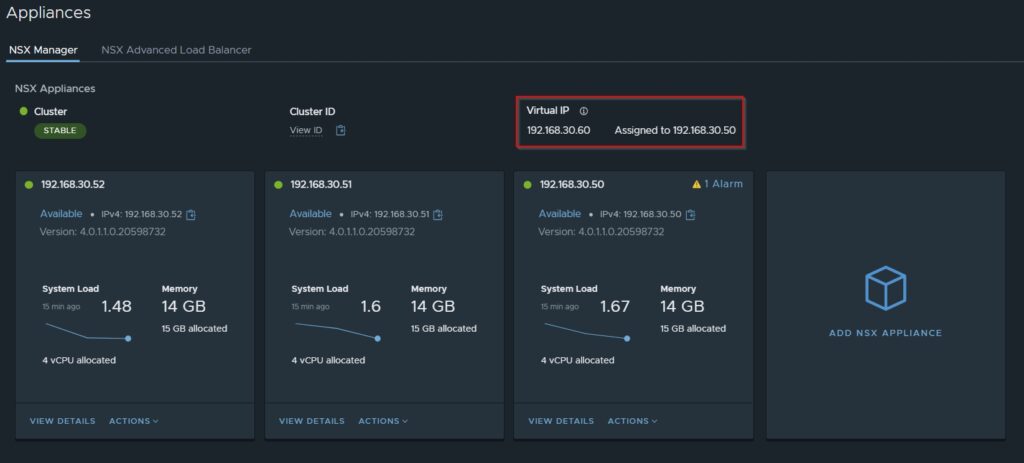Click the card title 192.168.30.52
This screenshot has width=1024, height=463.
tap(72, 185)
